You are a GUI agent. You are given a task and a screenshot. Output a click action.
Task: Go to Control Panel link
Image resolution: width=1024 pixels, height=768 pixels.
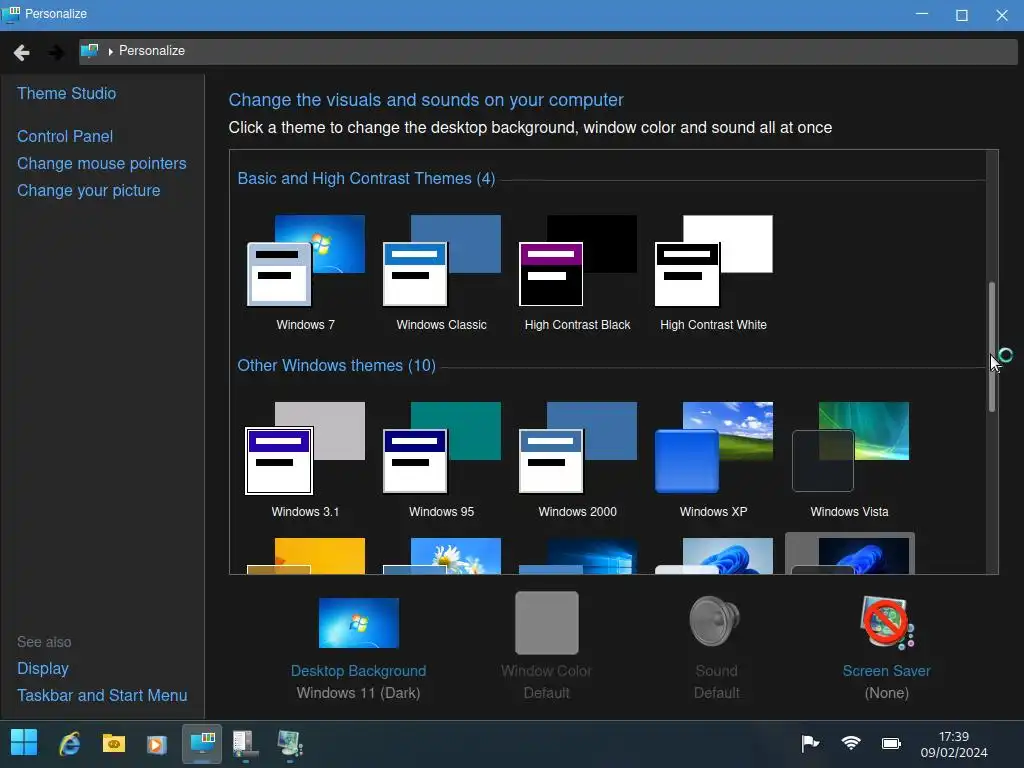coord(65,136)
